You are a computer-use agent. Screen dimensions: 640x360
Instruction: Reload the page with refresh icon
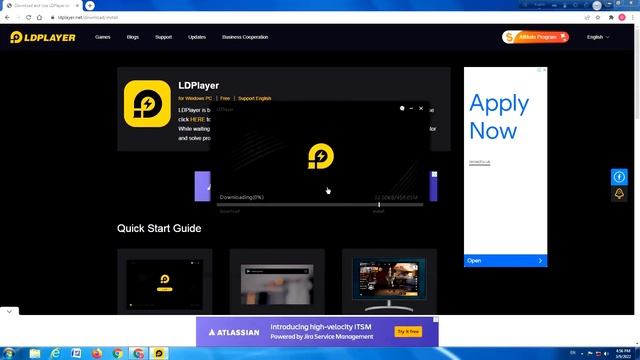pyautogui.click(x=29, y=18)
